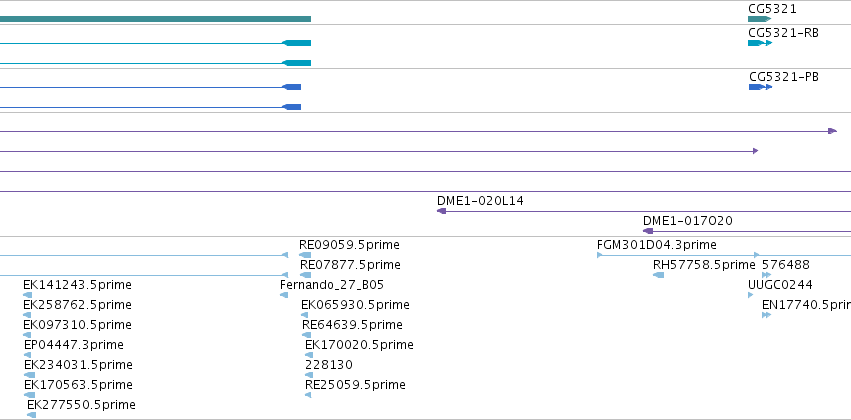The image size is (851, 420).
Task: Click the EK277550.5prime arrow glyph
Action: (x=31, y=415)
